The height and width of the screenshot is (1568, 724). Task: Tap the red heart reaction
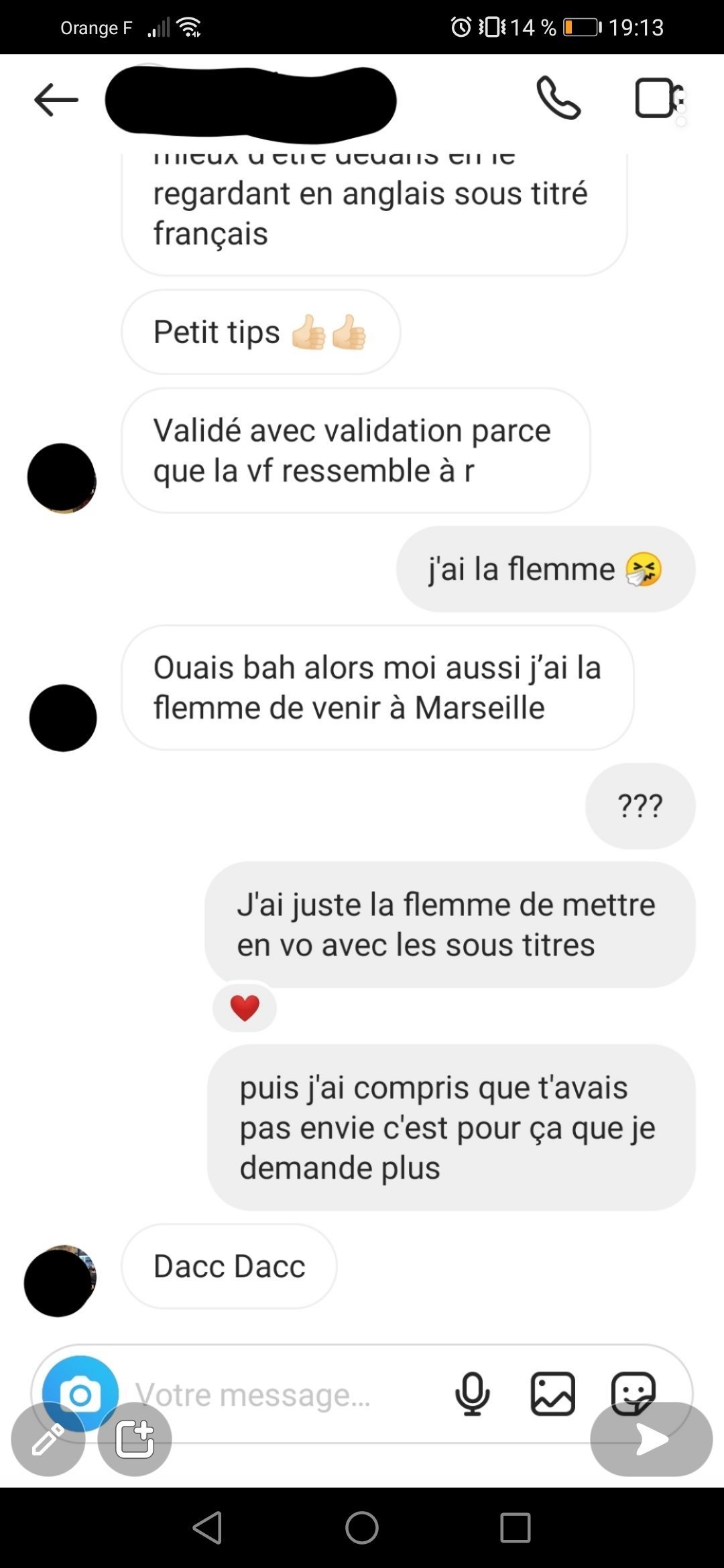(x=245, y=1008)
